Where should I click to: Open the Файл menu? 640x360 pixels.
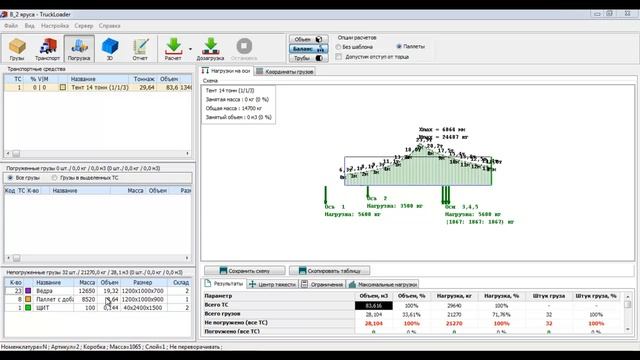tap(11, 25)
